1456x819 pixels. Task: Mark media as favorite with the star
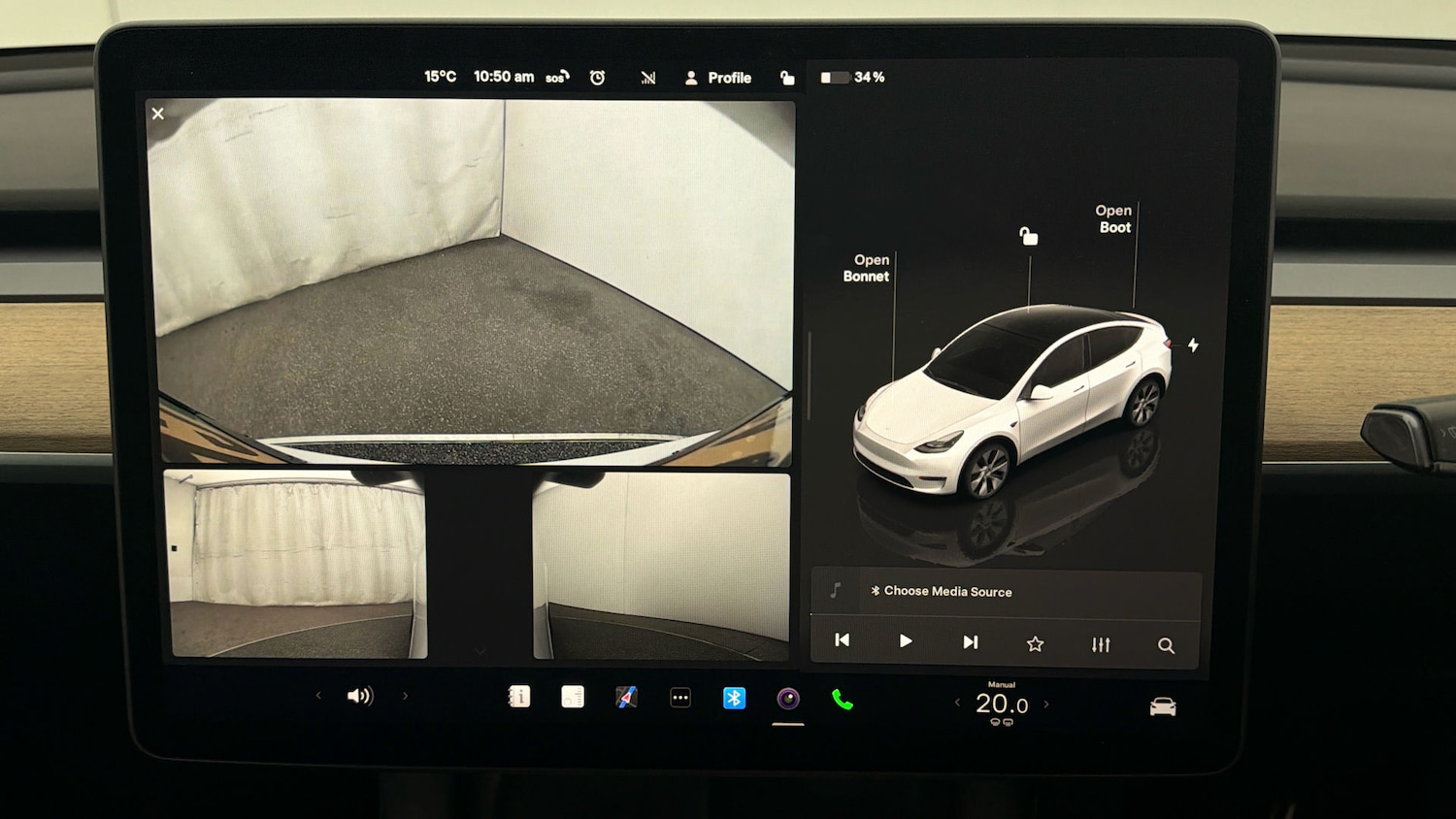point(1036,643)
